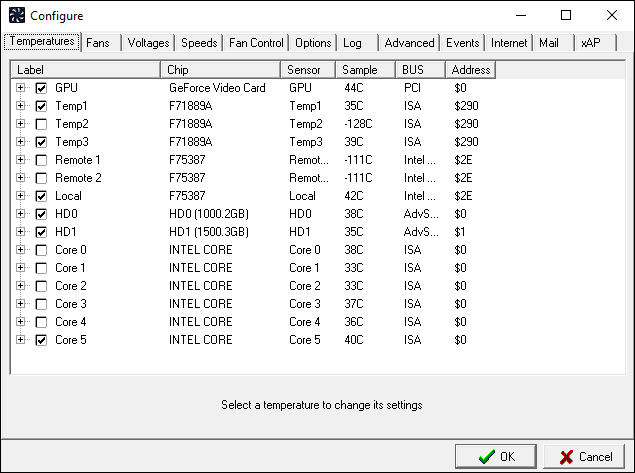Disable the HD0 temperature checkbox

coord(41,214)
